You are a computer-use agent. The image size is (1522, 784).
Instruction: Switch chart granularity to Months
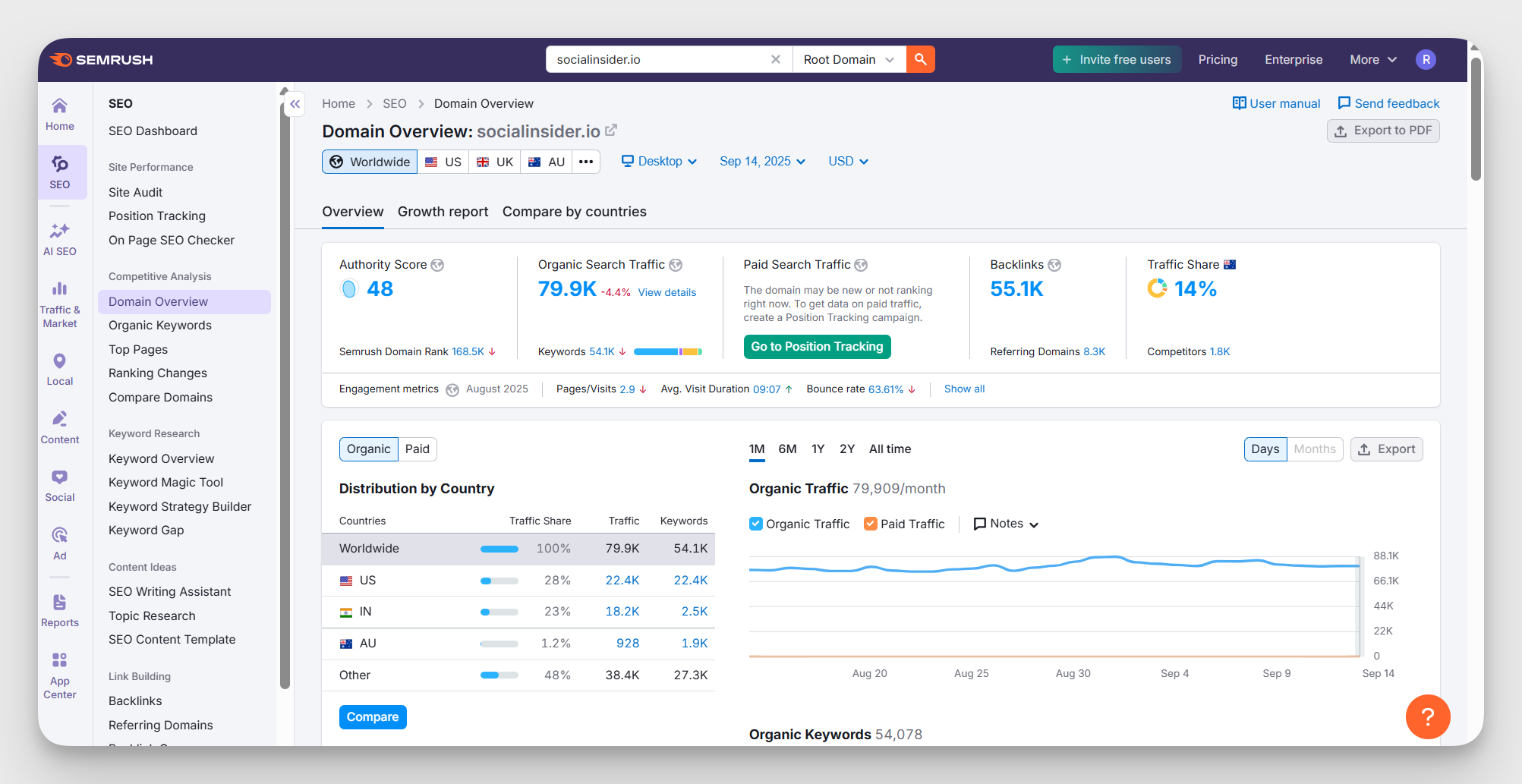pos(1314,449)
